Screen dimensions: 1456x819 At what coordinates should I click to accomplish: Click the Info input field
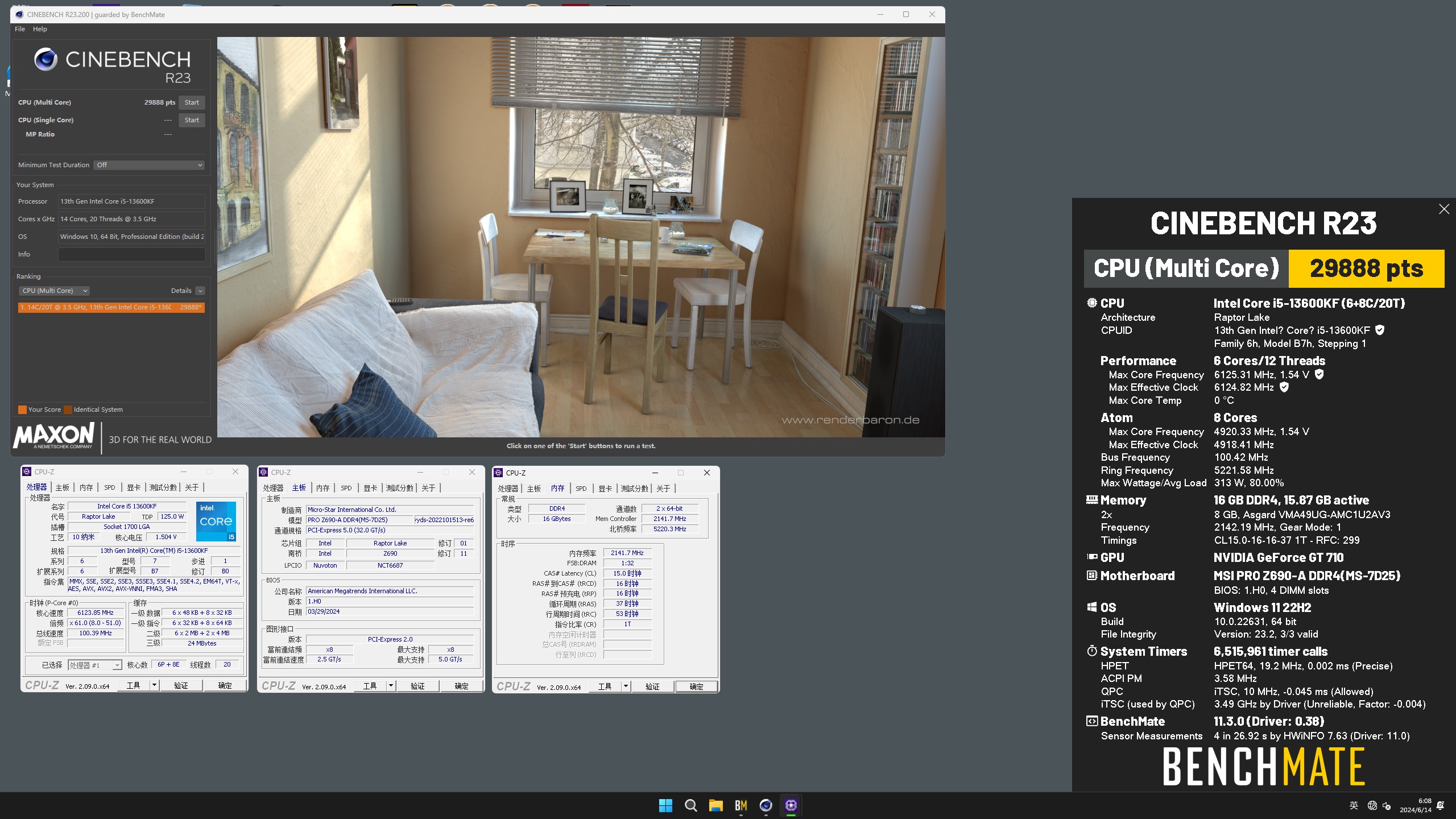pos(132,254)
